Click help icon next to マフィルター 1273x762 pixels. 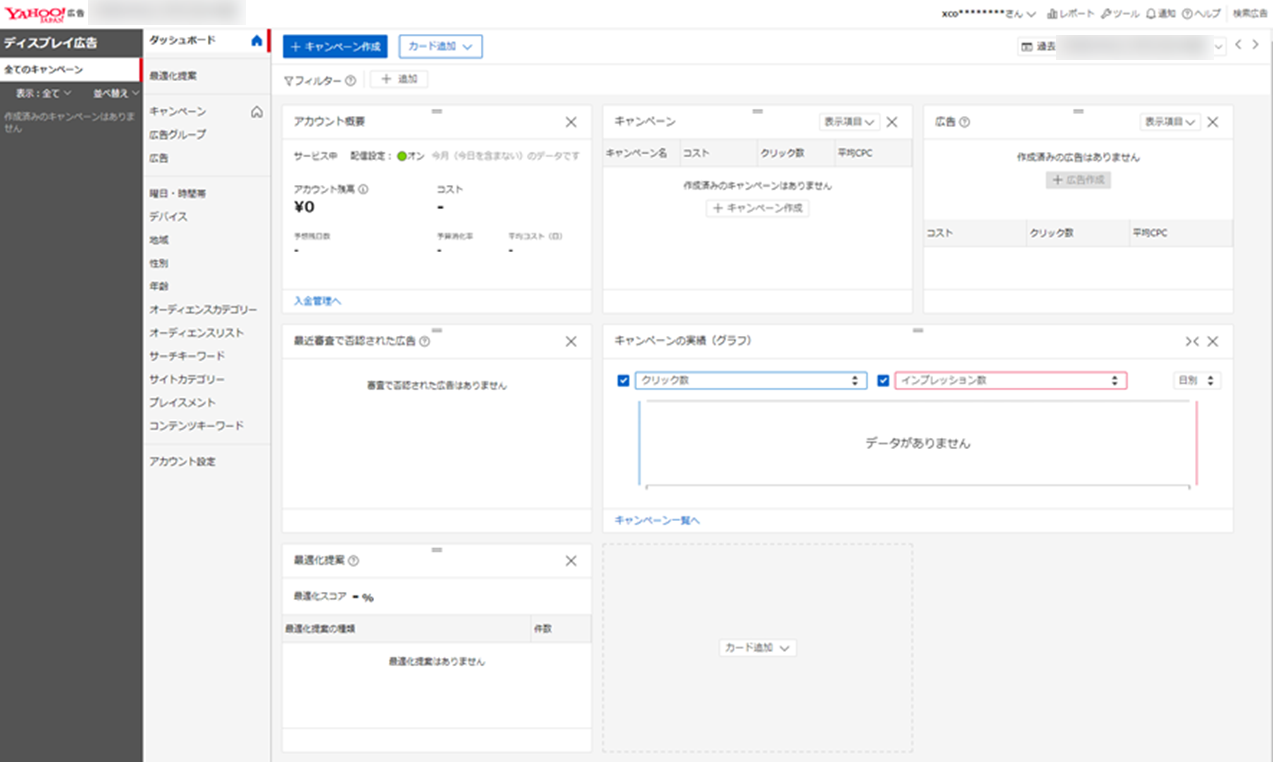(350, 80)
